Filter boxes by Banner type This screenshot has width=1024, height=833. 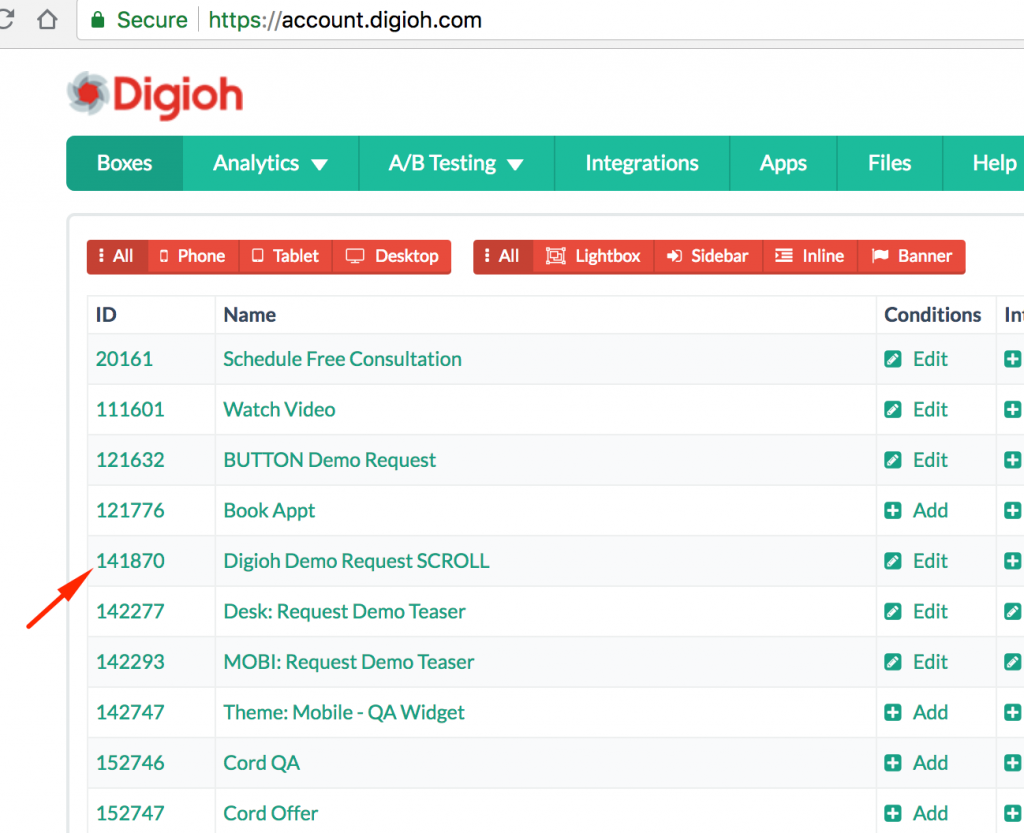(x=912, y=257)
